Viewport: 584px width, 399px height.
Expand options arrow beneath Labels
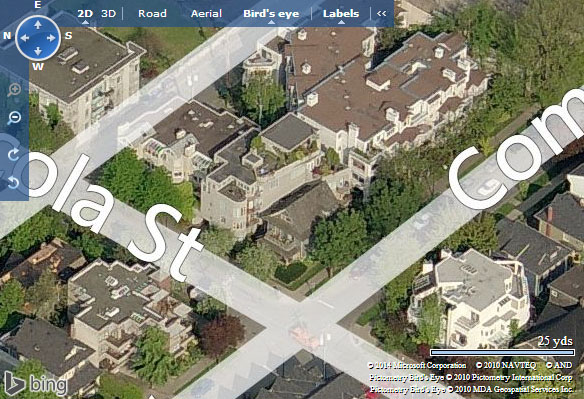tap(341, 22)
